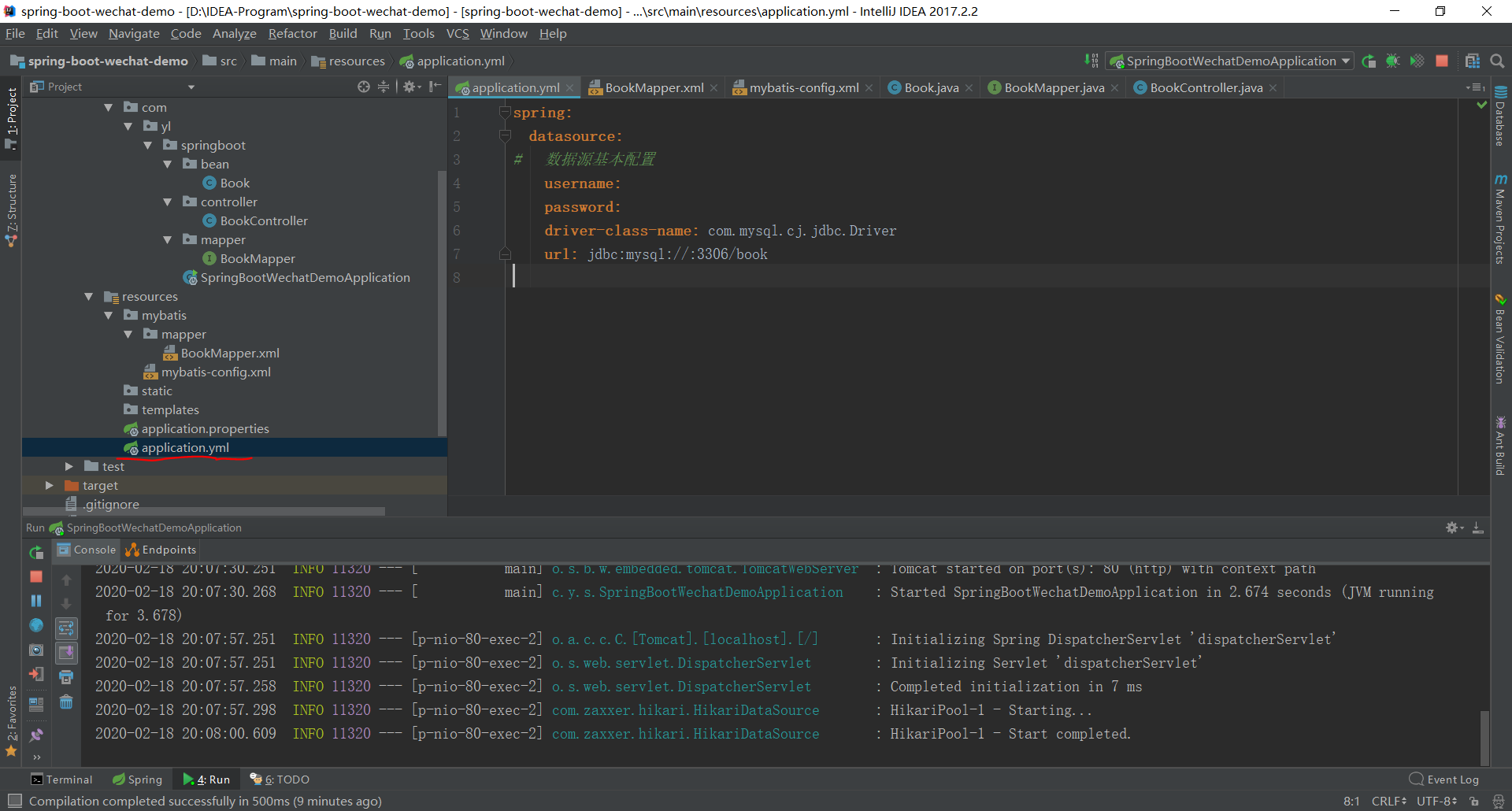Print the console output via printer icon

pyautogui.click(x=66, y=677)
